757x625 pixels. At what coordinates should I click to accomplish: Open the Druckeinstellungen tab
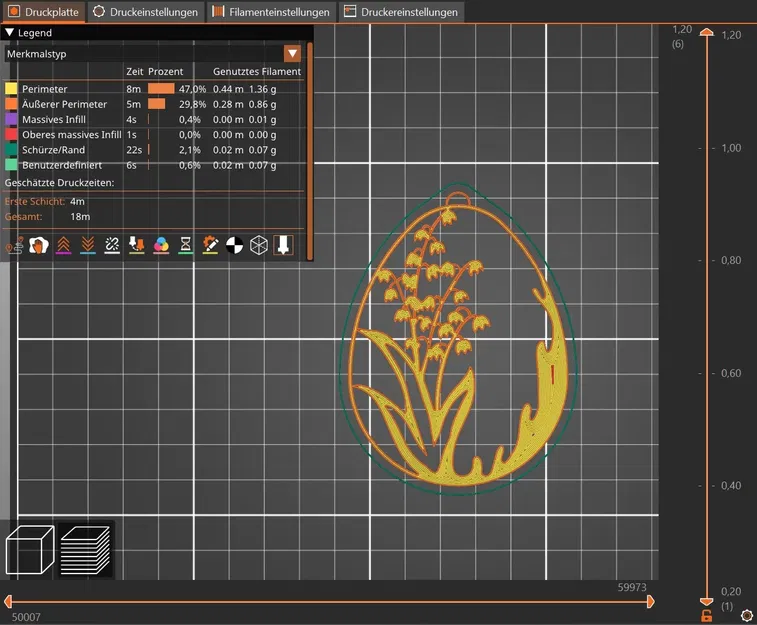(x=145, y=12)
